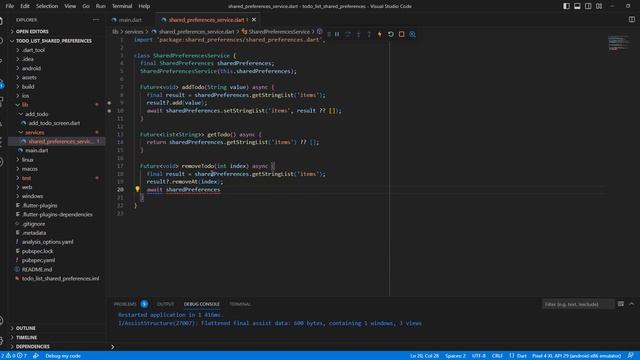
Task: Open errors and warnings count in status bar
Action: tap(14, 356)
